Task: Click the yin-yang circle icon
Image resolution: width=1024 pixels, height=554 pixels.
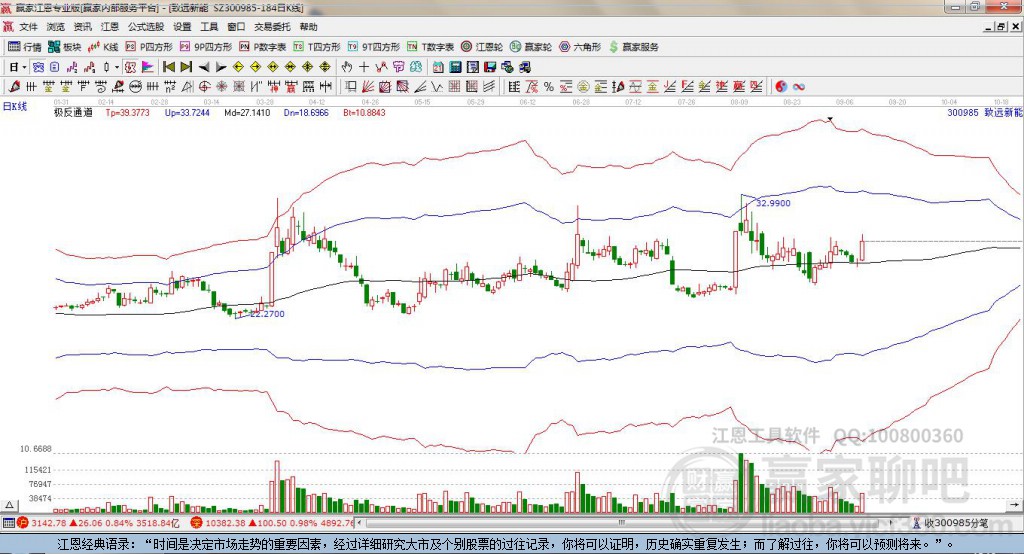Action: tap(781, 87)
